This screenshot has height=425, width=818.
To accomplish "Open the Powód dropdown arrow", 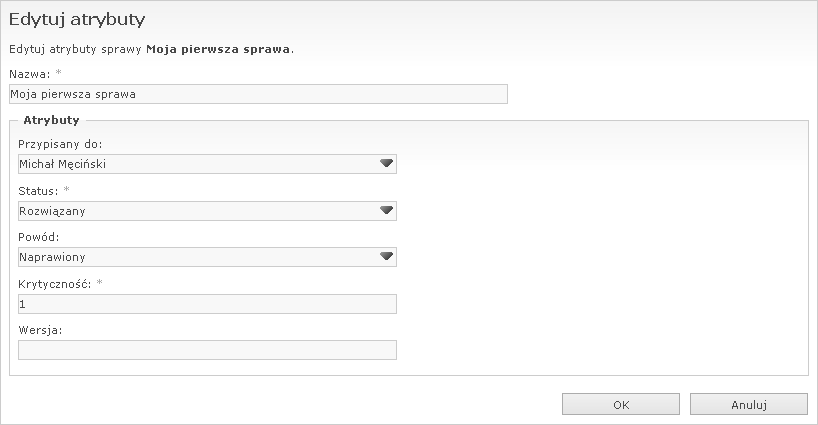I will [x=387, y=257].
